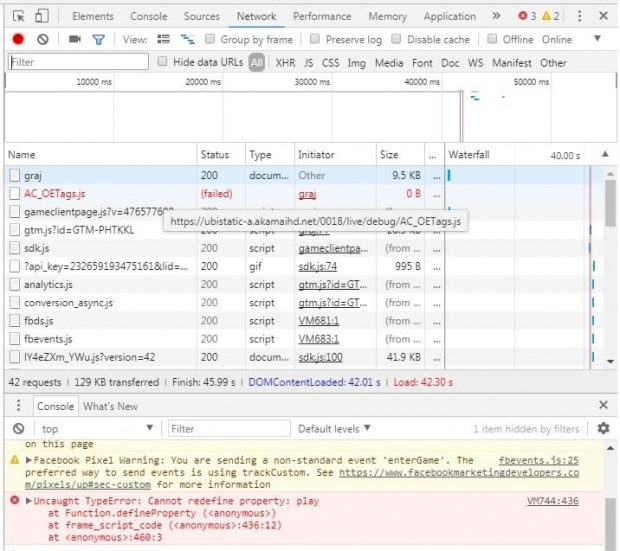
Task: Click the warning icon of the Facebook Pixel message
Action: coord(15,460)
